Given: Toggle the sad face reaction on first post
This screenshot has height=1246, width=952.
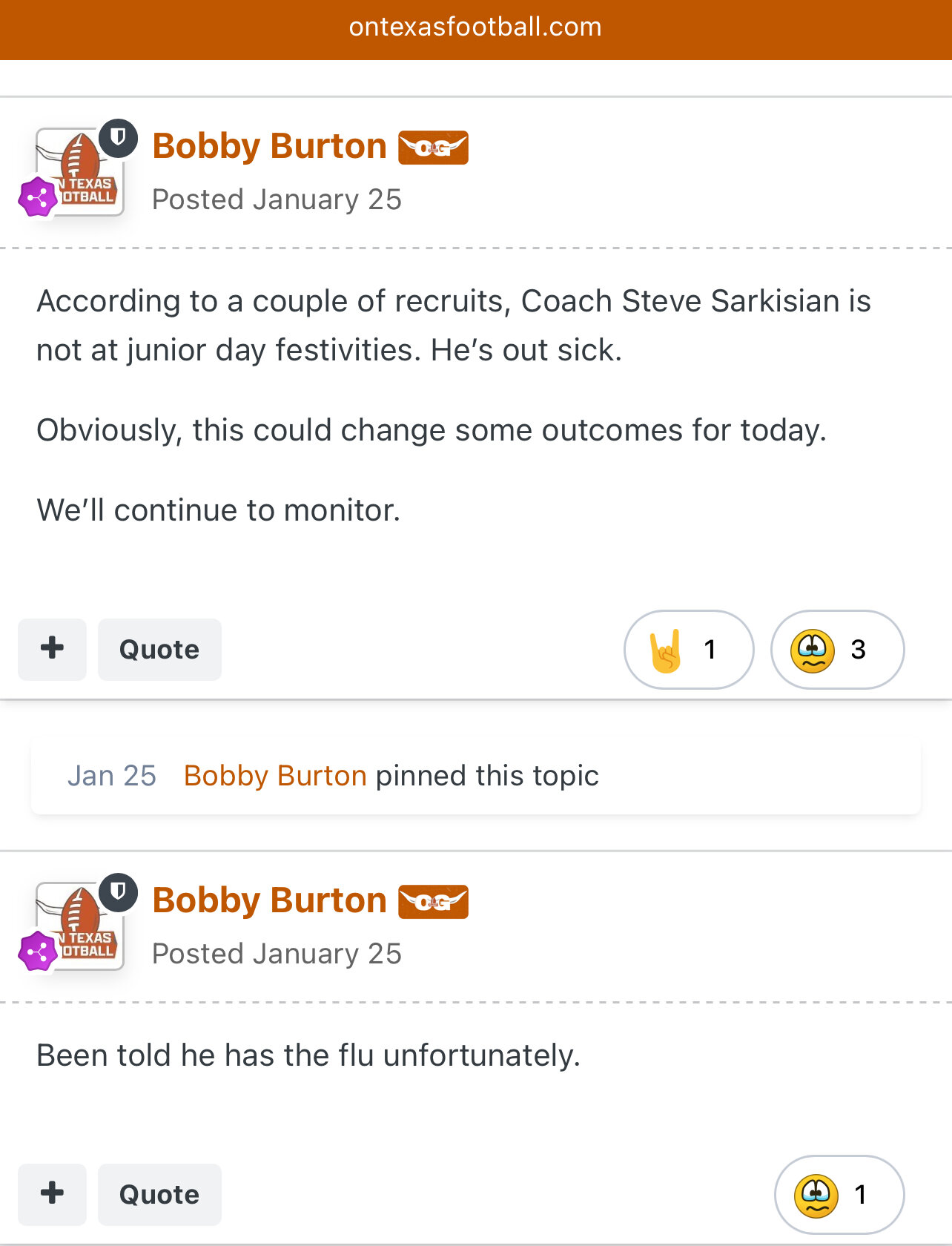Looking at the screenshot, I should coord(837,650).
